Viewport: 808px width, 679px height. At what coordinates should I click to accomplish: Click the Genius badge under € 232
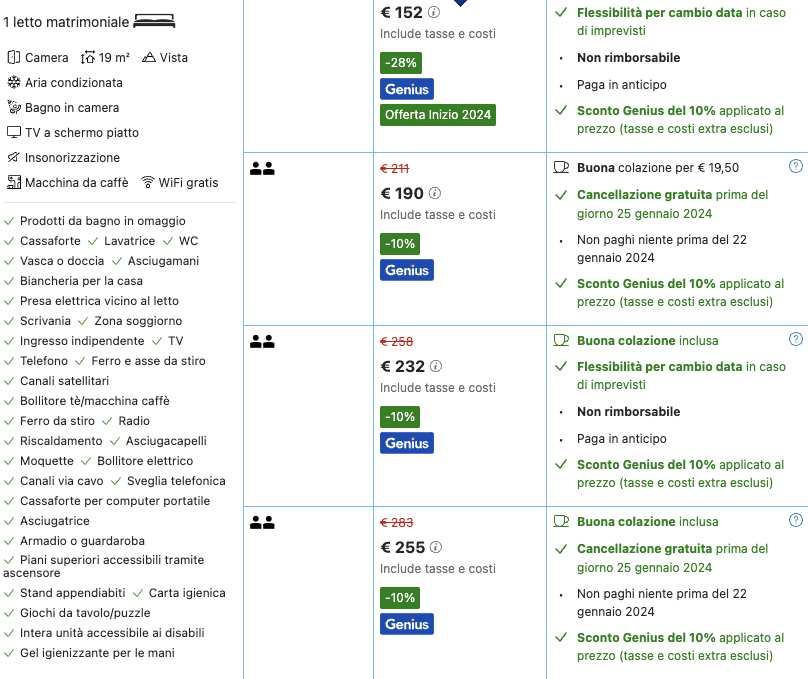click(x=407, y=443)
